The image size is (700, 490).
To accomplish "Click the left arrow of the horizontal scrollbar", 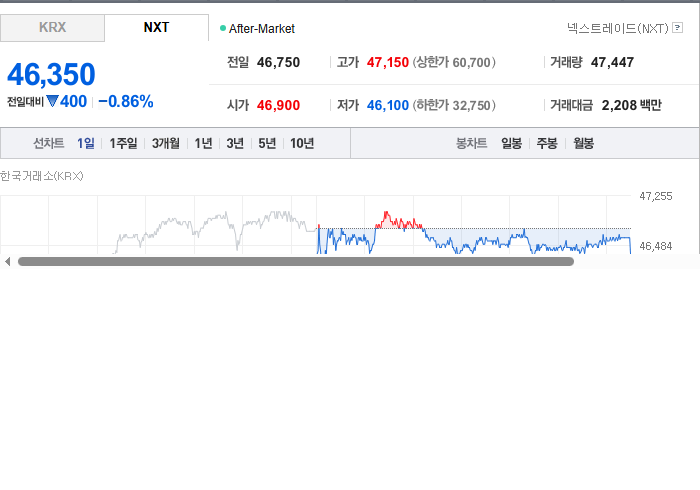I will (x=7, y=262).
